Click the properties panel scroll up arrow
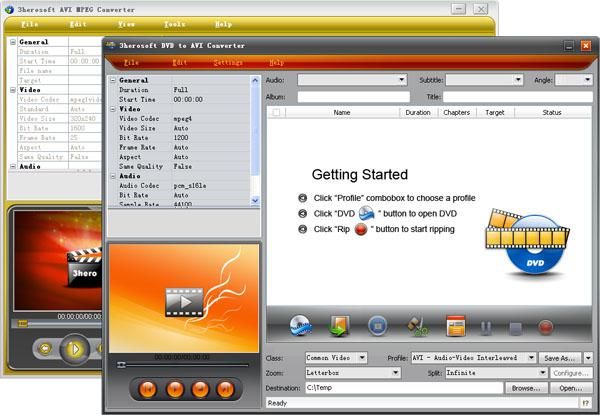Screen dimensions: 600x415 click(x=255, y=80)
